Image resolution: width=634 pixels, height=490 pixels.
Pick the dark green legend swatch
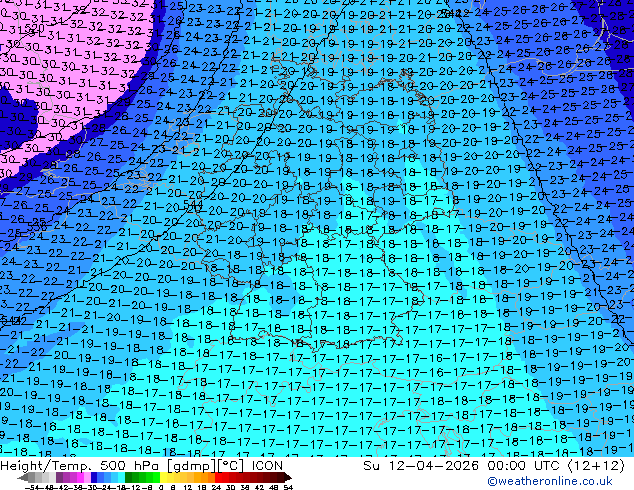coord(129,478)
